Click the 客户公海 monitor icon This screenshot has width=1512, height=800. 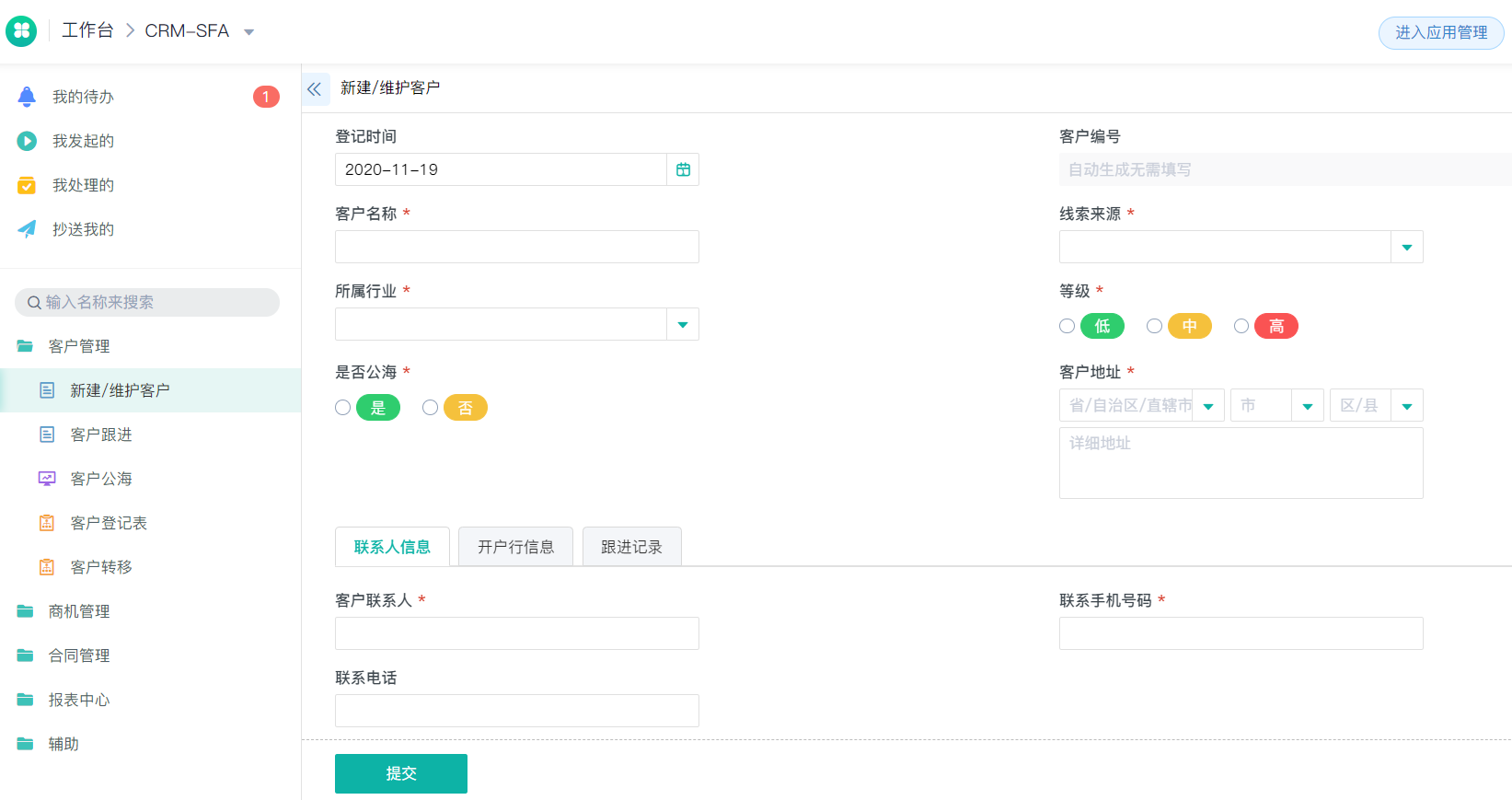47,479
